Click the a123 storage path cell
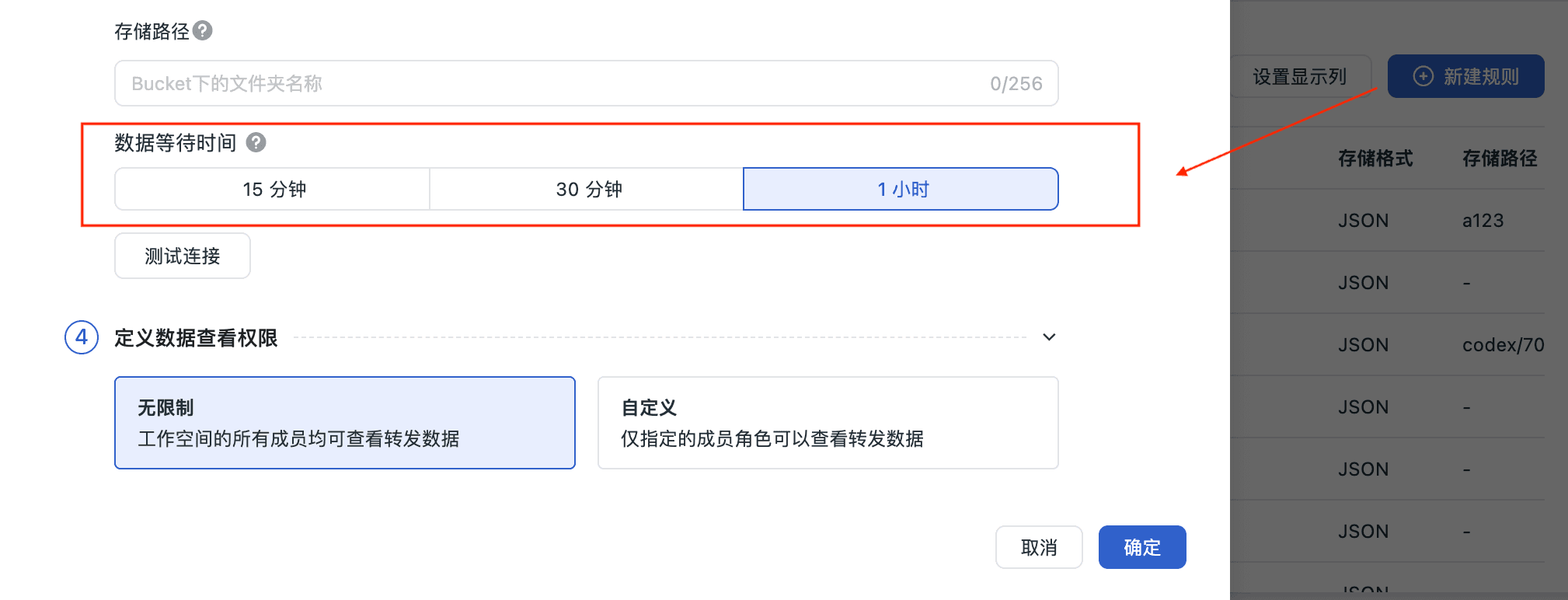The width and height of the screenshot is (1568, 600). click(x=1483, y=221)
